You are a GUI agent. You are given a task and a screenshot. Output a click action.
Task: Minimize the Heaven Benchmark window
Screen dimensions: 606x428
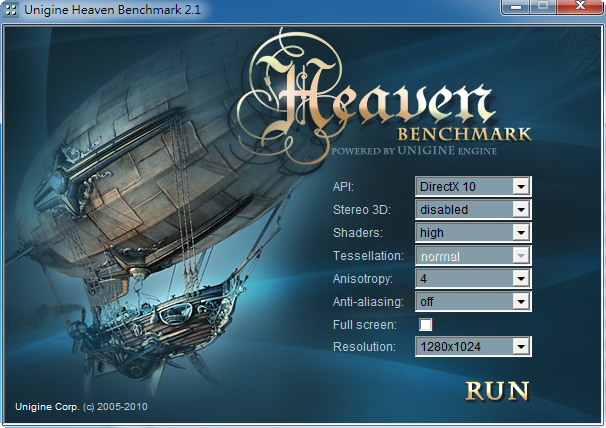click(x=515, y=7)
